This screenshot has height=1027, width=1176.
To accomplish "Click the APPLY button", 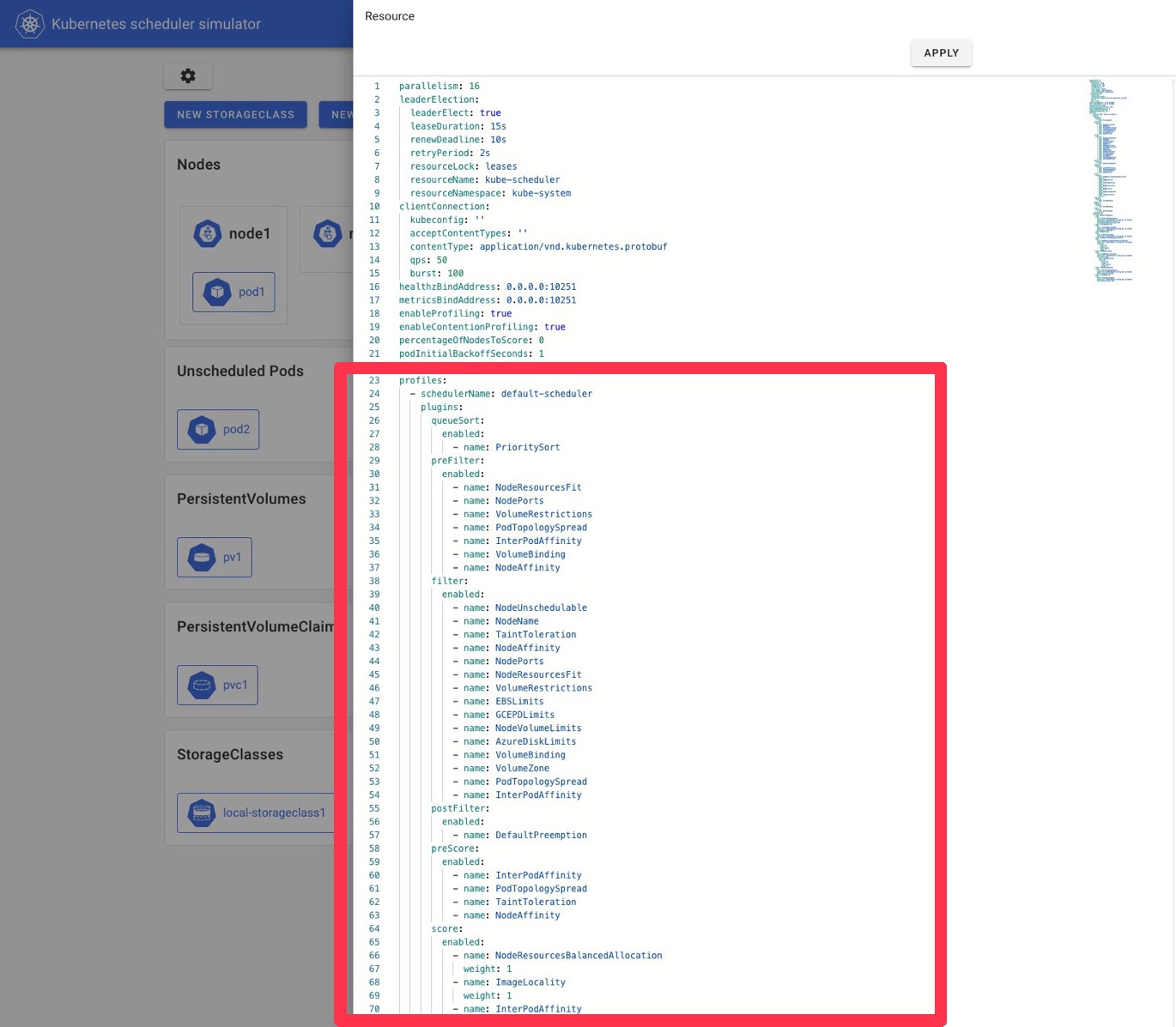I will coord(941,52).
